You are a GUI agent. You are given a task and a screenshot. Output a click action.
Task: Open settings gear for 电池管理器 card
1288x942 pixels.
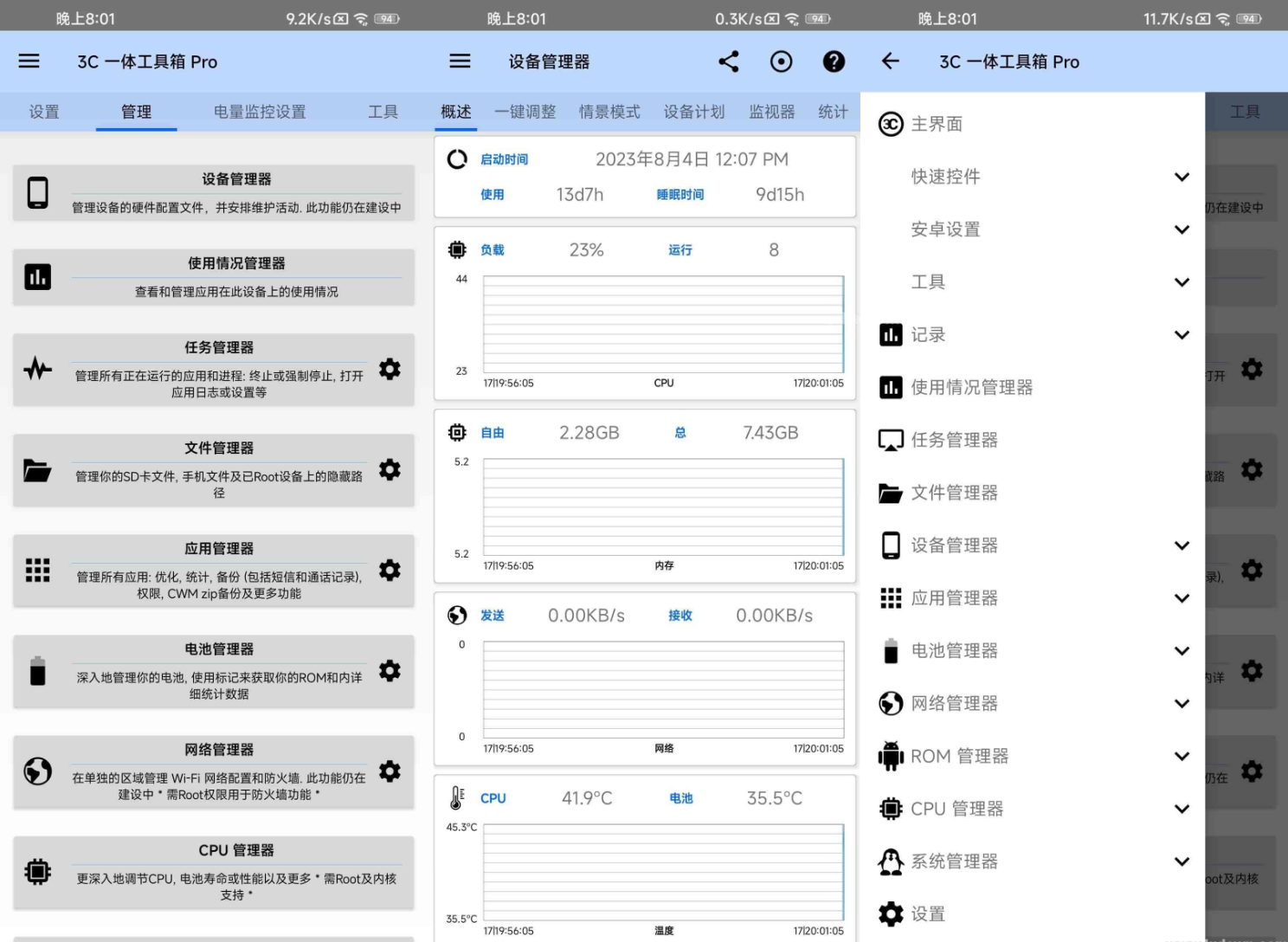(x=390, y=670)
